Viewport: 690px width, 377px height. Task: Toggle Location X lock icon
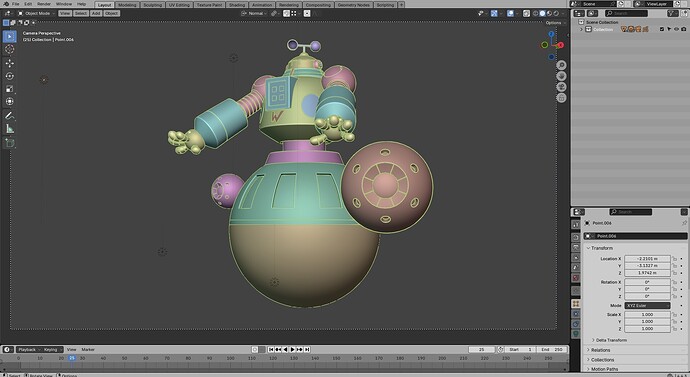tap(674, 259)
